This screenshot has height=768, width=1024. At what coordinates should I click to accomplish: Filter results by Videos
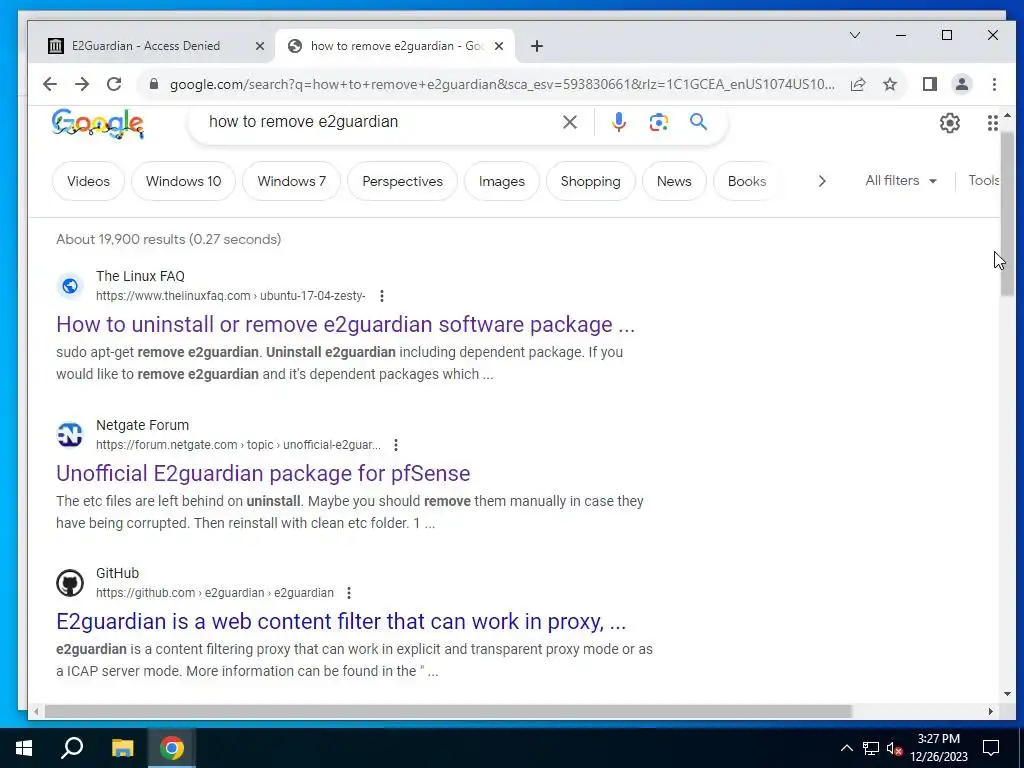point(88,181)
